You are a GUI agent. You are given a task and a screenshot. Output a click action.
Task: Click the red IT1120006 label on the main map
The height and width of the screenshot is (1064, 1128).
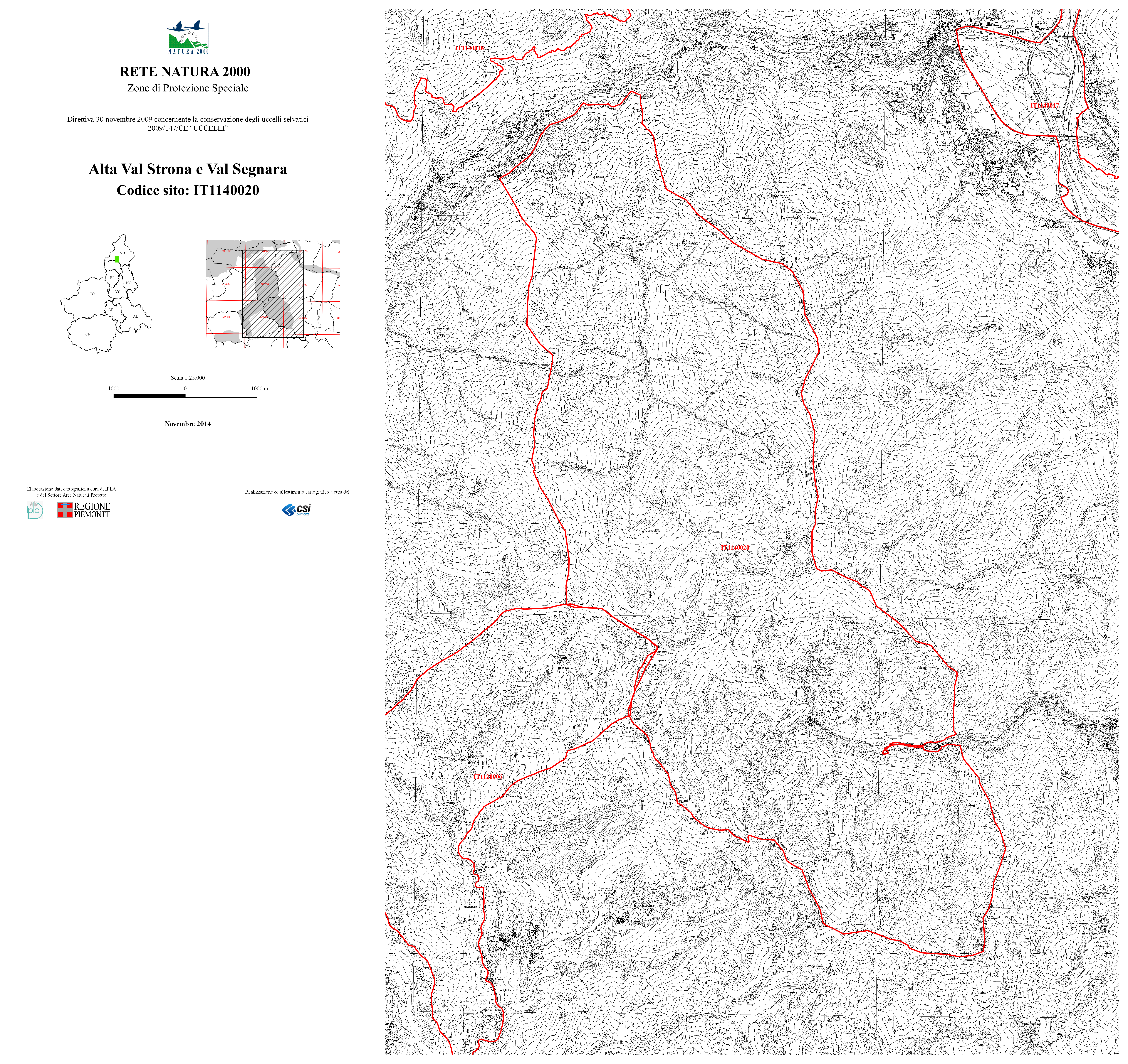pyautogui.click(x=488, y=777)
